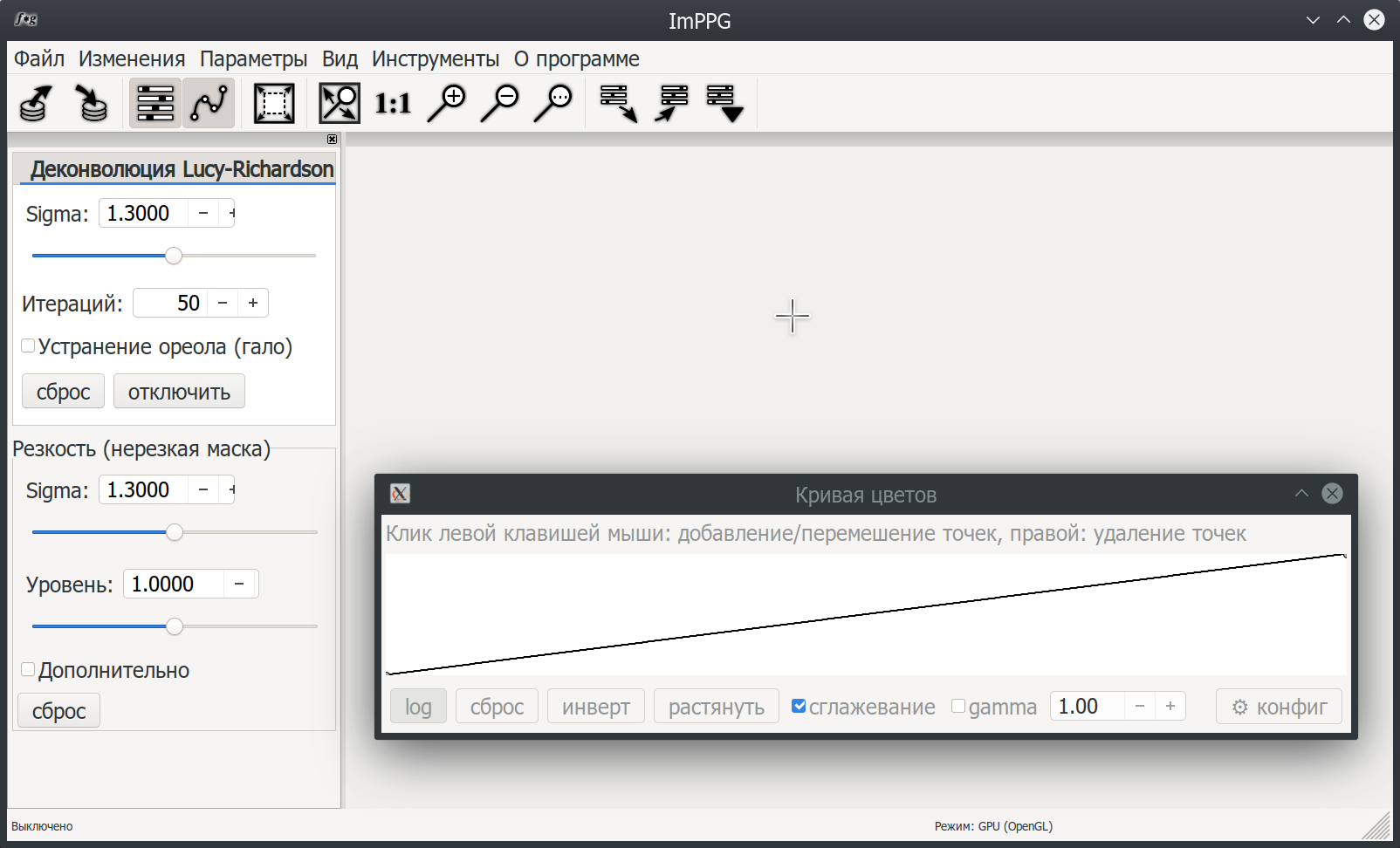Image resolution: width=1400 pixels, height=848 pixels.
Task: Click the Кривая цветов window icon
Action: coord(400,494)
